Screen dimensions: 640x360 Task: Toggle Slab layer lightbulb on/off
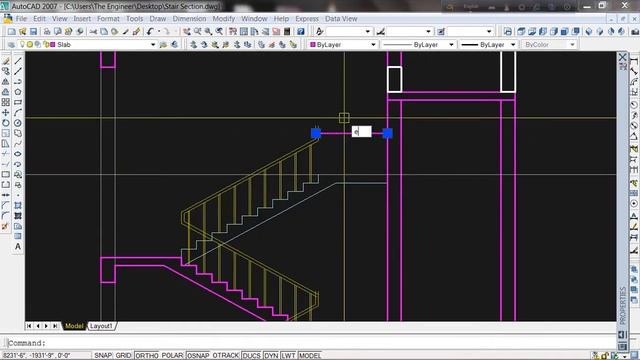click(x=22, y=44)
